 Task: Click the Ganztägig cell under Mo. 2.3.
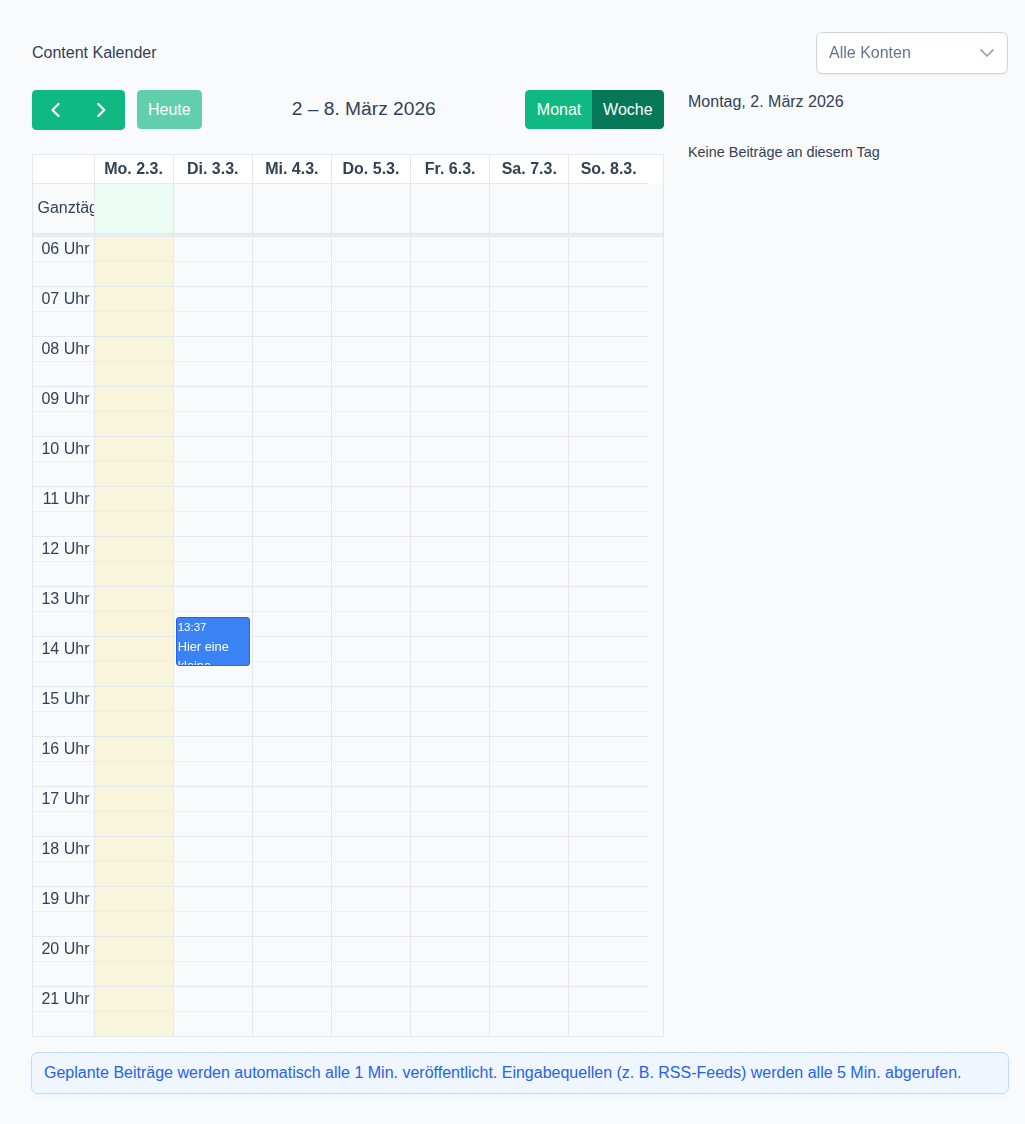(133, 208)
